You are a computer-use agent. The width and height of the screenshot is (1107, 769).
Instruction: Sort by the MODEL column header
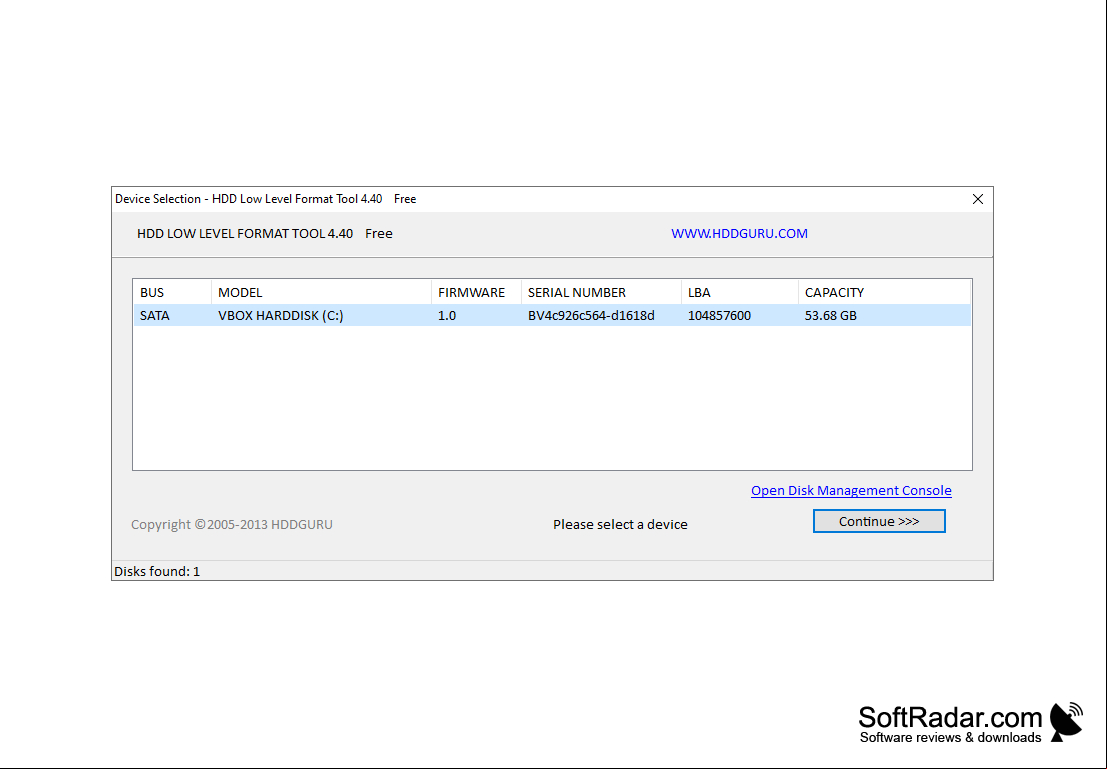tap(321, 292)
